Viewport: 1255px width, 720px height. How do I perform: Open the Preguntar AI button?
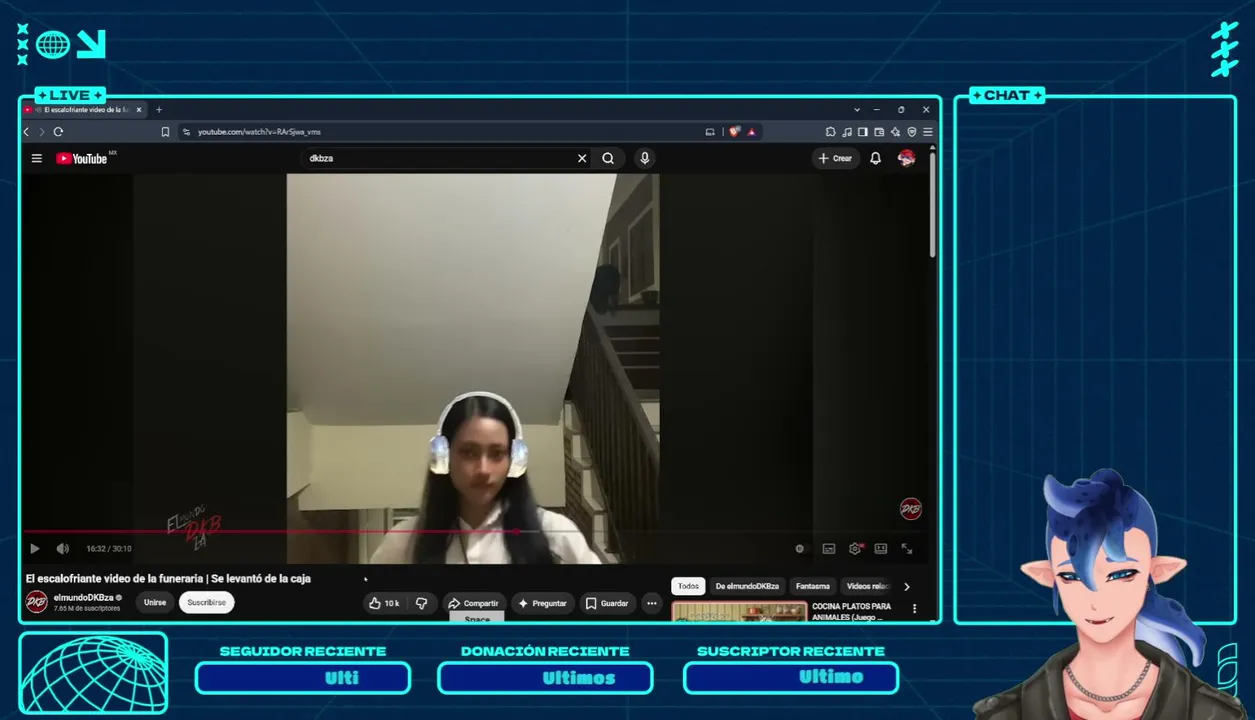click(543, 603)
